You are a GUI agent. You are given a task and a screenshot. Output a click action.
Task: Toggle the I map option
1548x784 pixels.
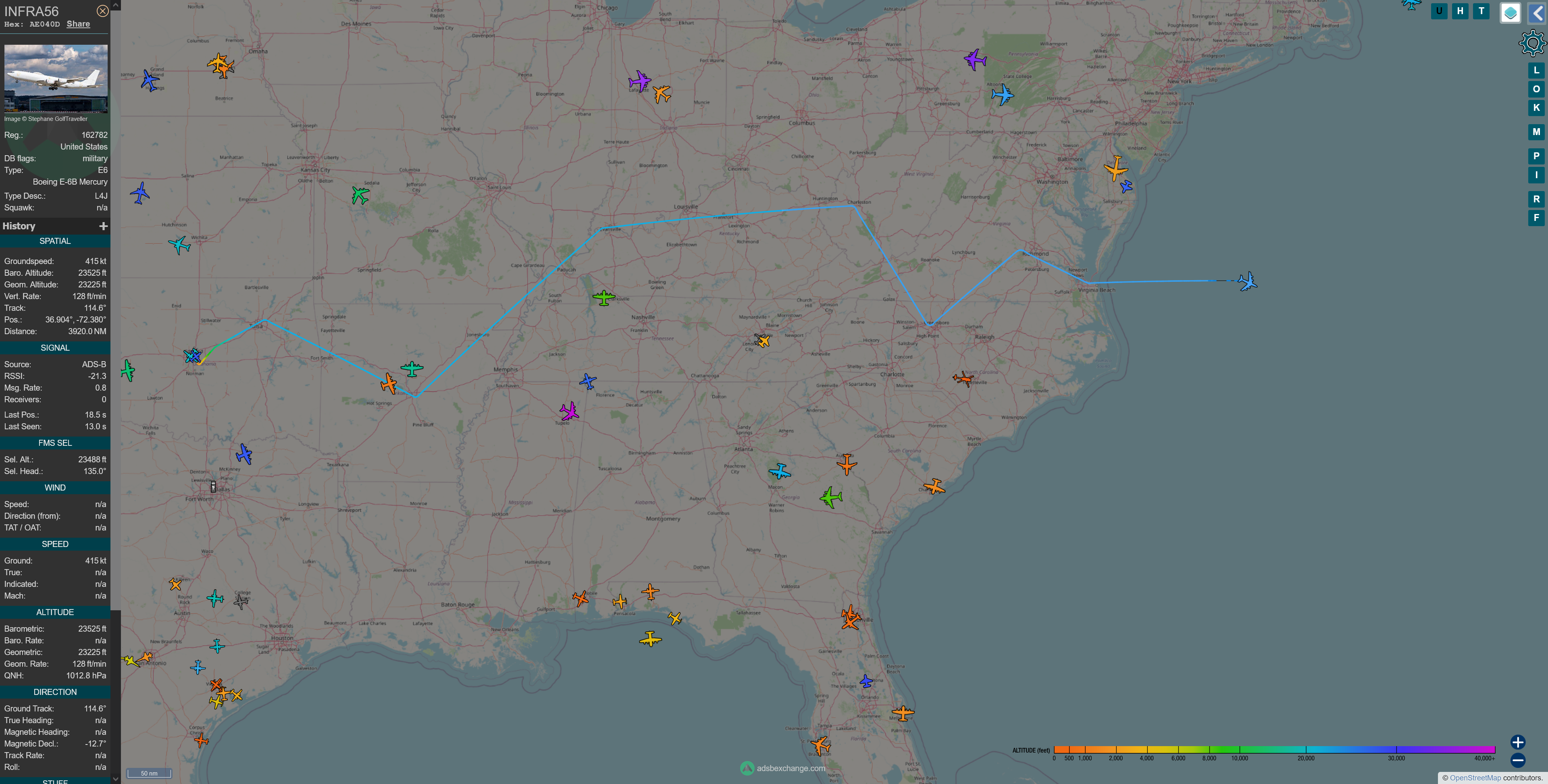(1536, 175)
